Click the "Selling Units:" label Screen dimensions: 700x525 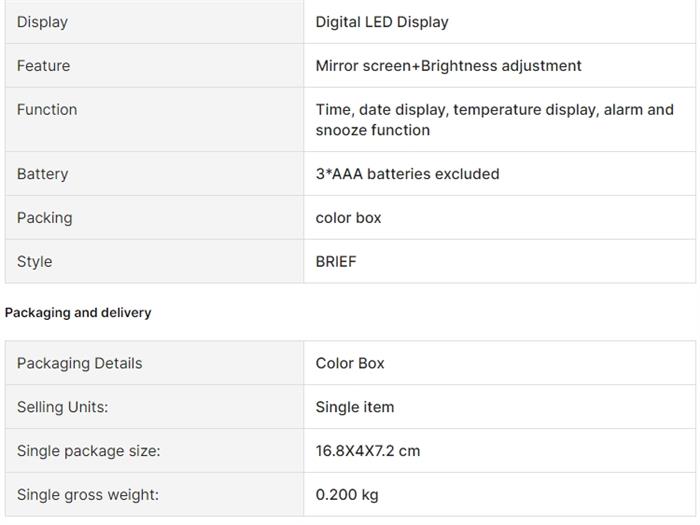[62, 407]
